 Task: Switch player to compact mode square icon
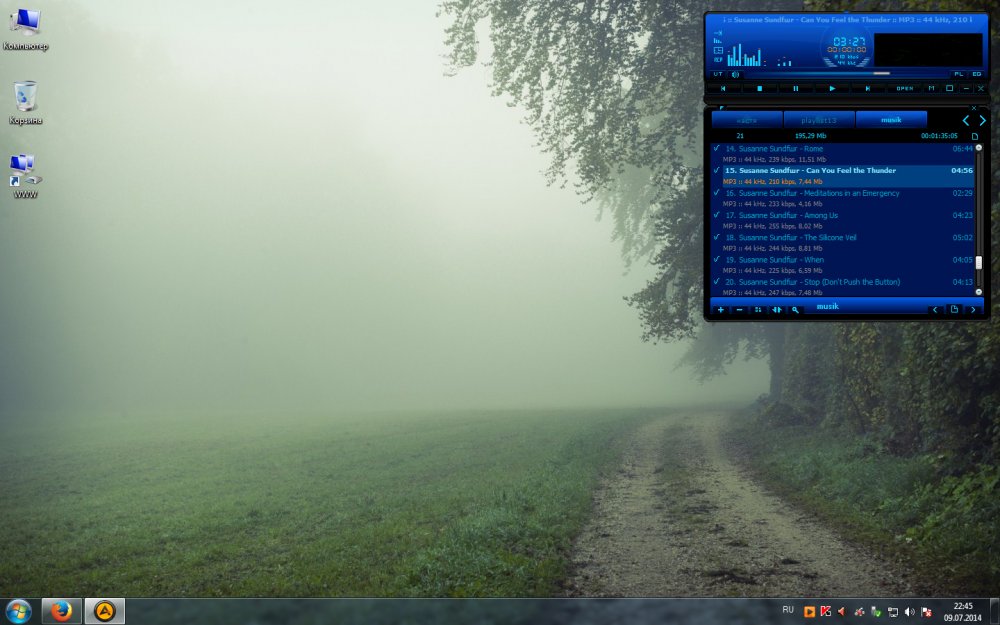pyautogui.click(x=950, y=88)
